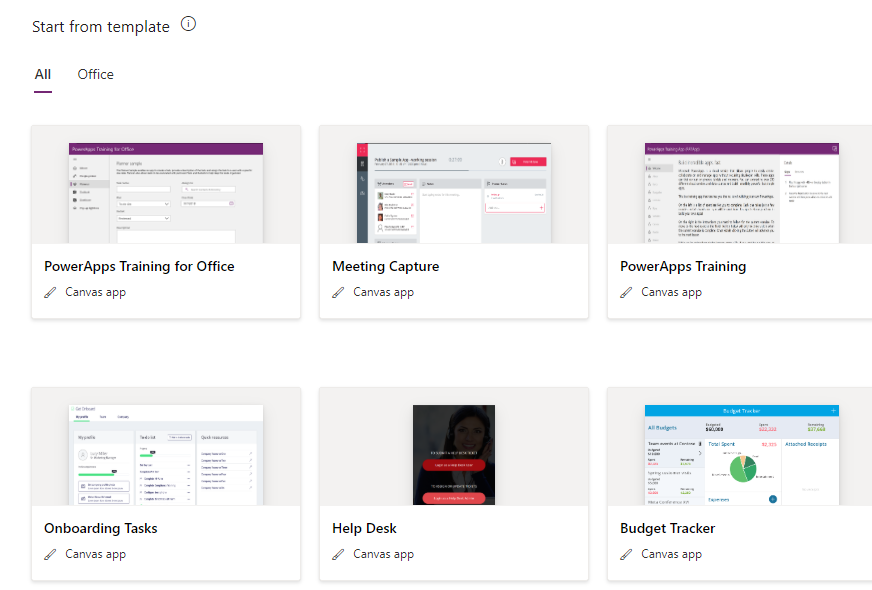This screenshot has height=590, width=872.
Task: Click the pencil icon under Budget Tracker
Action: tap(626, 553)
